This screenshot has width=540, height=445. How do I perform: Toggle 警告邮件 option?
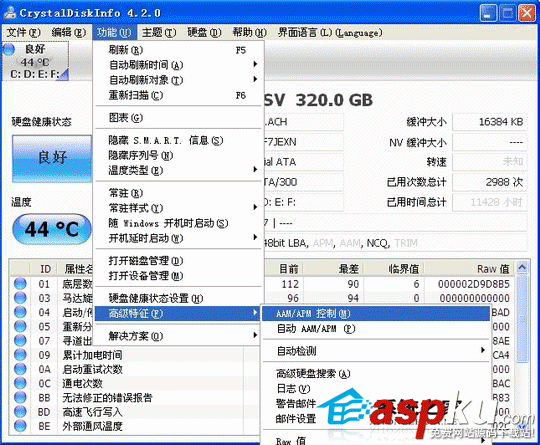pos(376,403)
